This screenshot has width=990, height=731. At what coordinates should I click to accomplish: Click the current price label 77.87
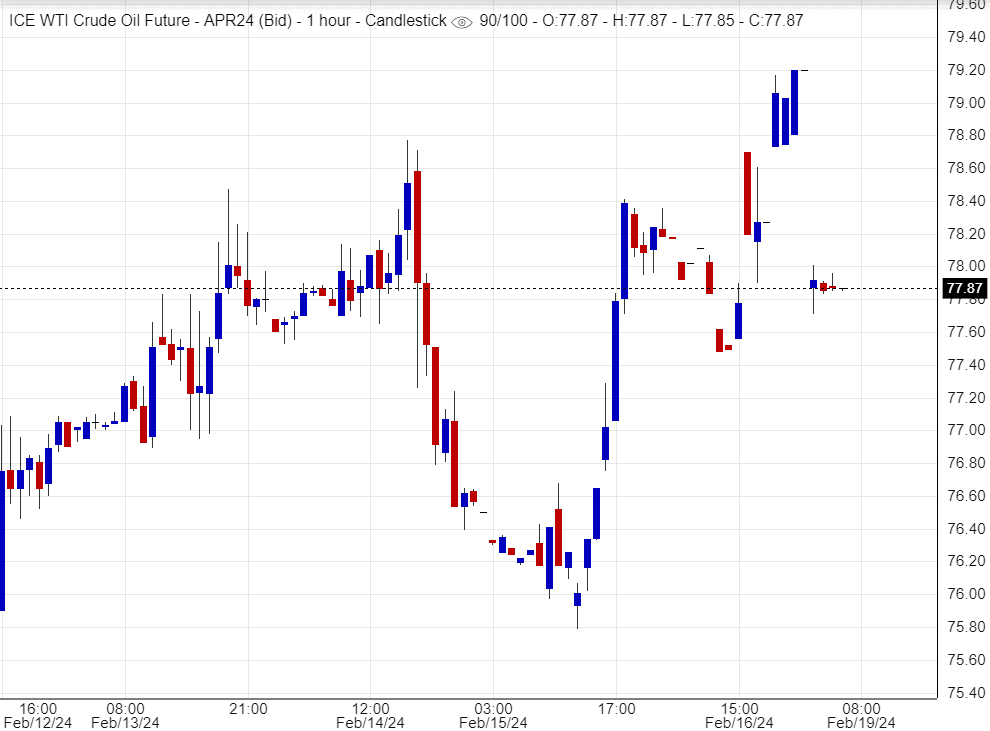962,289
